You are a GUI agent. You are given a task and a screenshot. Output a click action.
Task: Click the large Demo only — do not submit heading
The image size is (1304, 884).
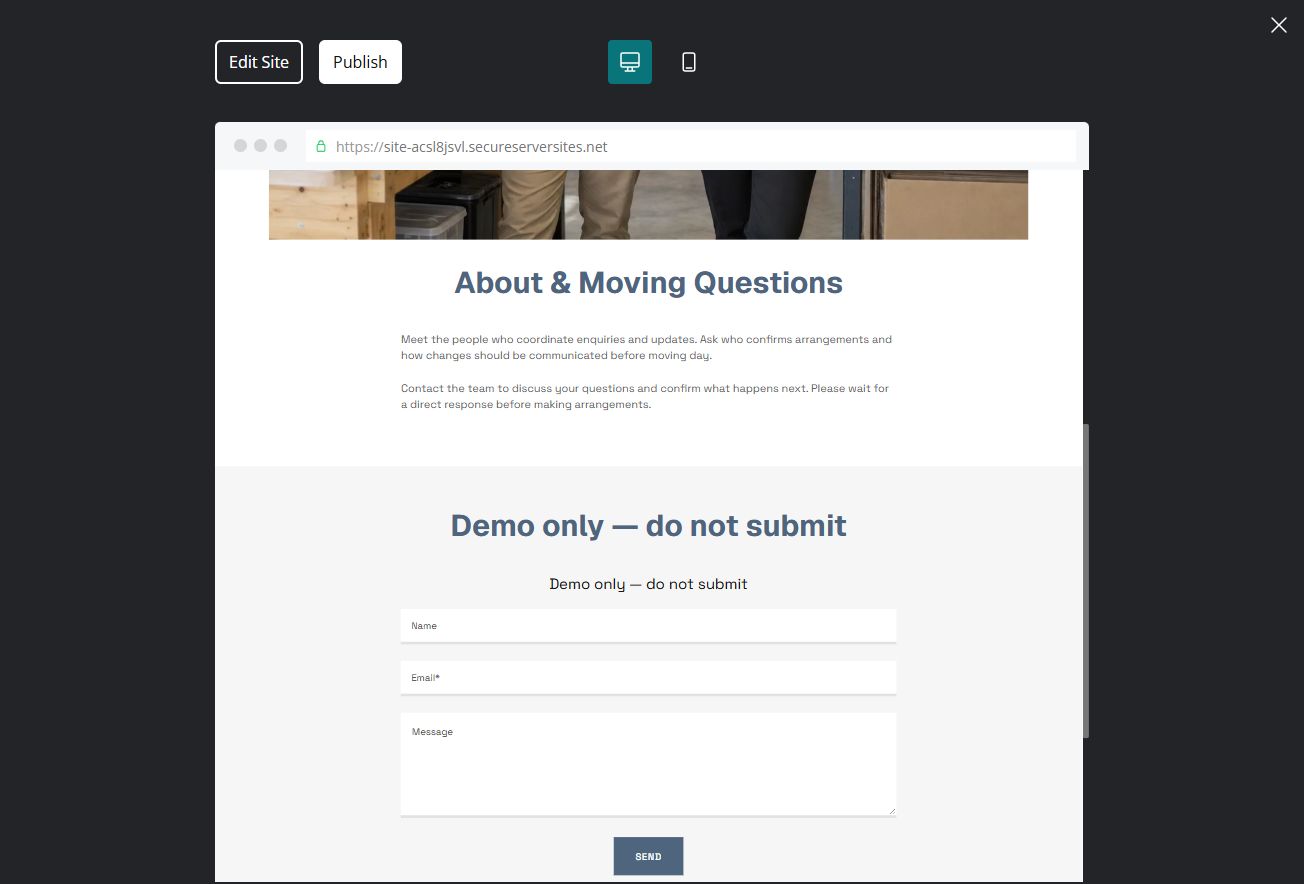tap(648, 526)
